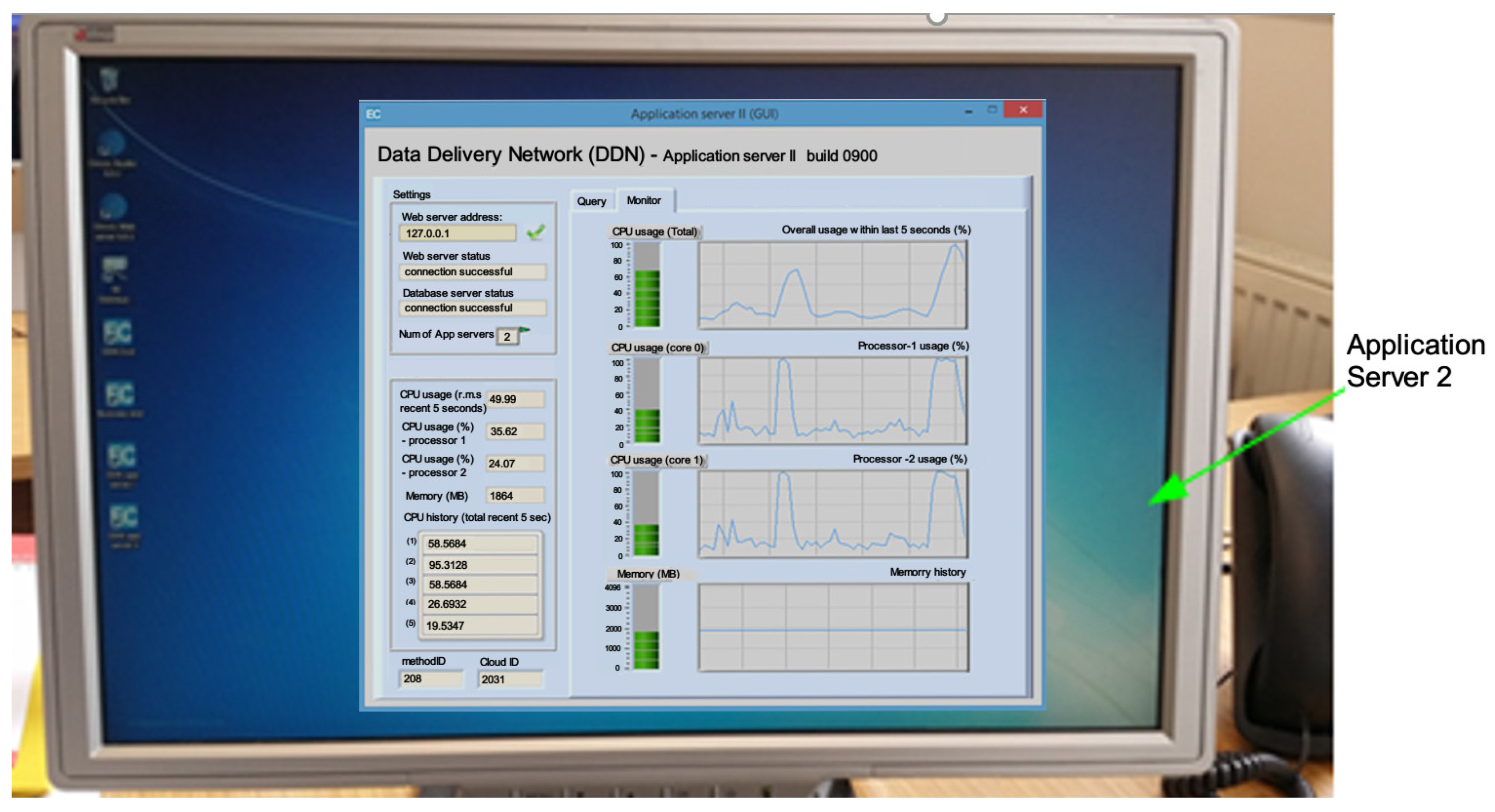Screen dimensions: 1495x812
Task: Click the methodID field showing 208
Action: (x=430, y=679)
